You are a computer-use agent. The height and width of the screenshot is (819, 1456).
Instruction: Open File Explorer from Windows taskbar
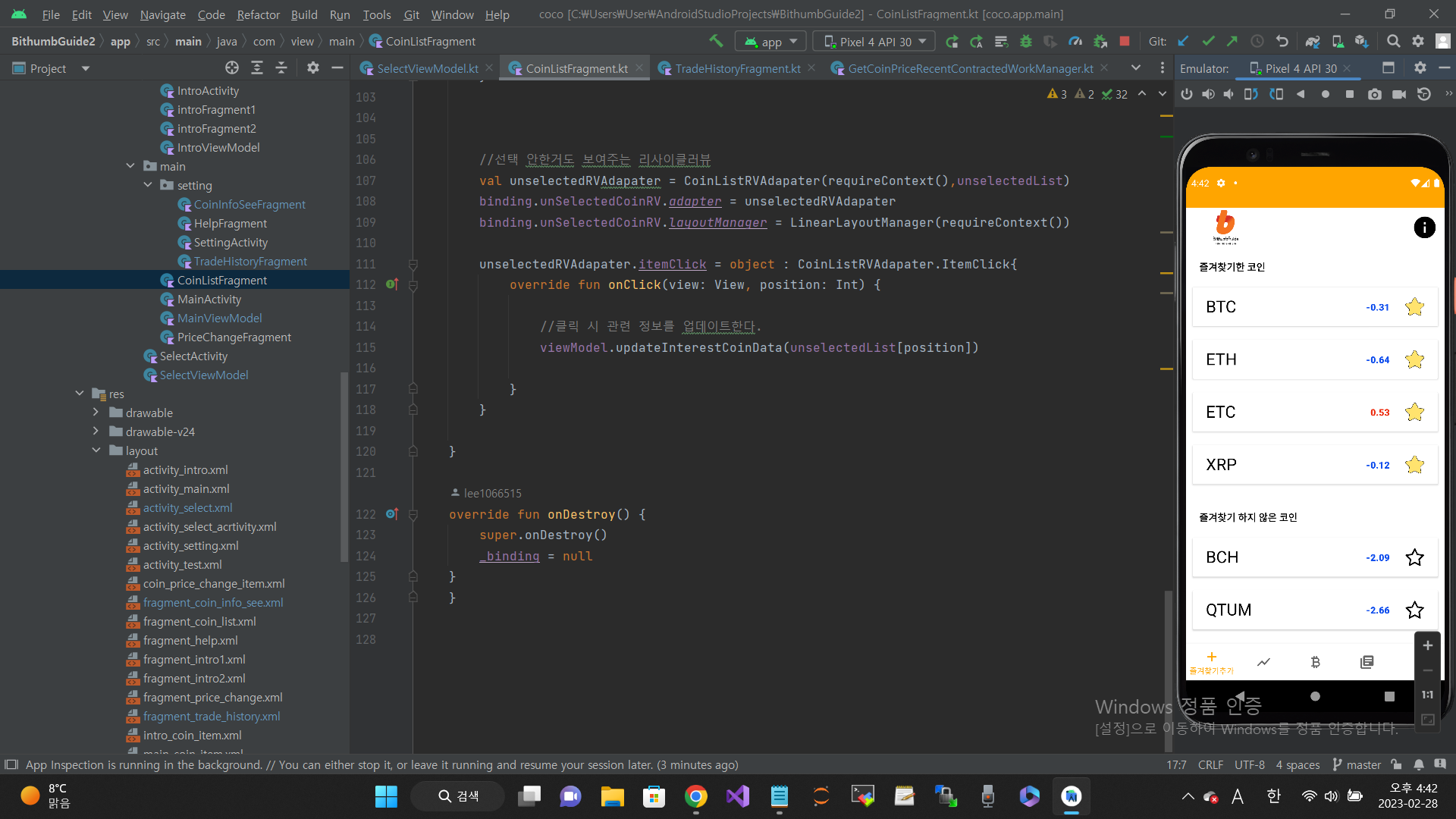(x=612, y=796)
